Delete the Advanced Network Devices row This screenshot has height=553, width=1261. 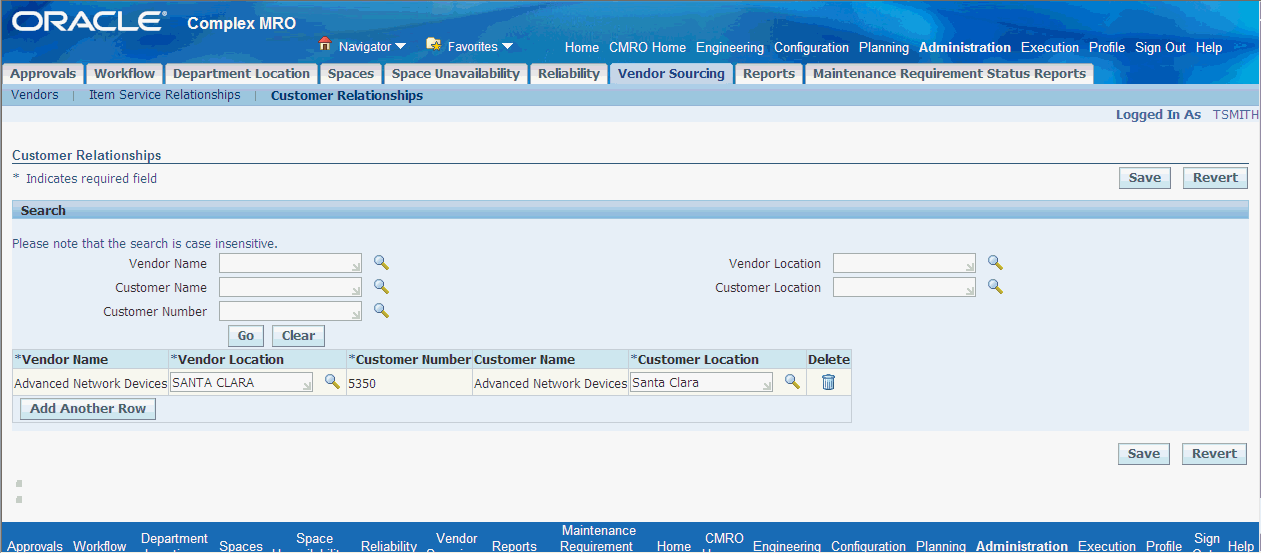[x=828, y=382]
